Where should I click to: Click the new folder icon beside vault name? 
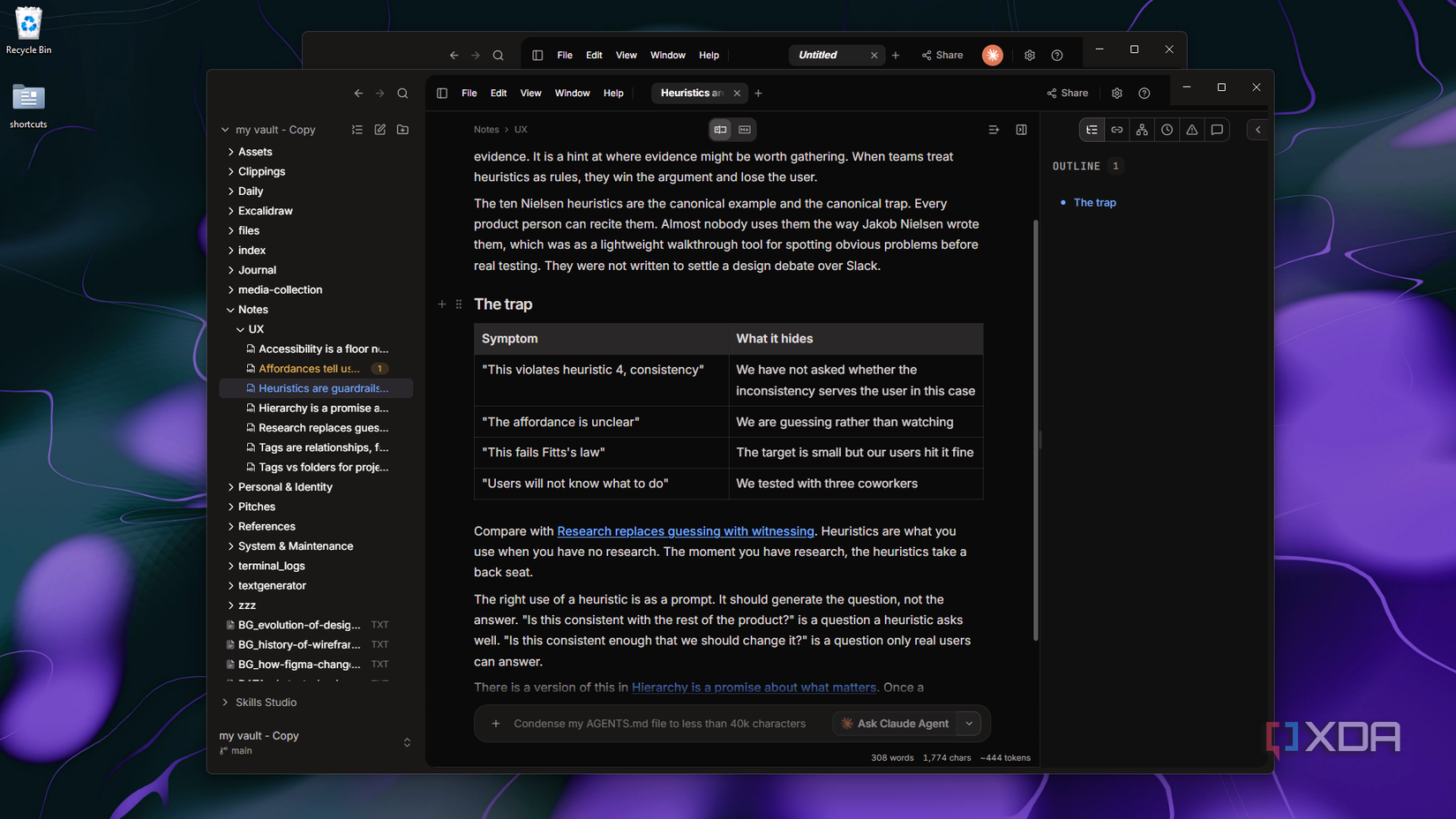coord(403,130)
